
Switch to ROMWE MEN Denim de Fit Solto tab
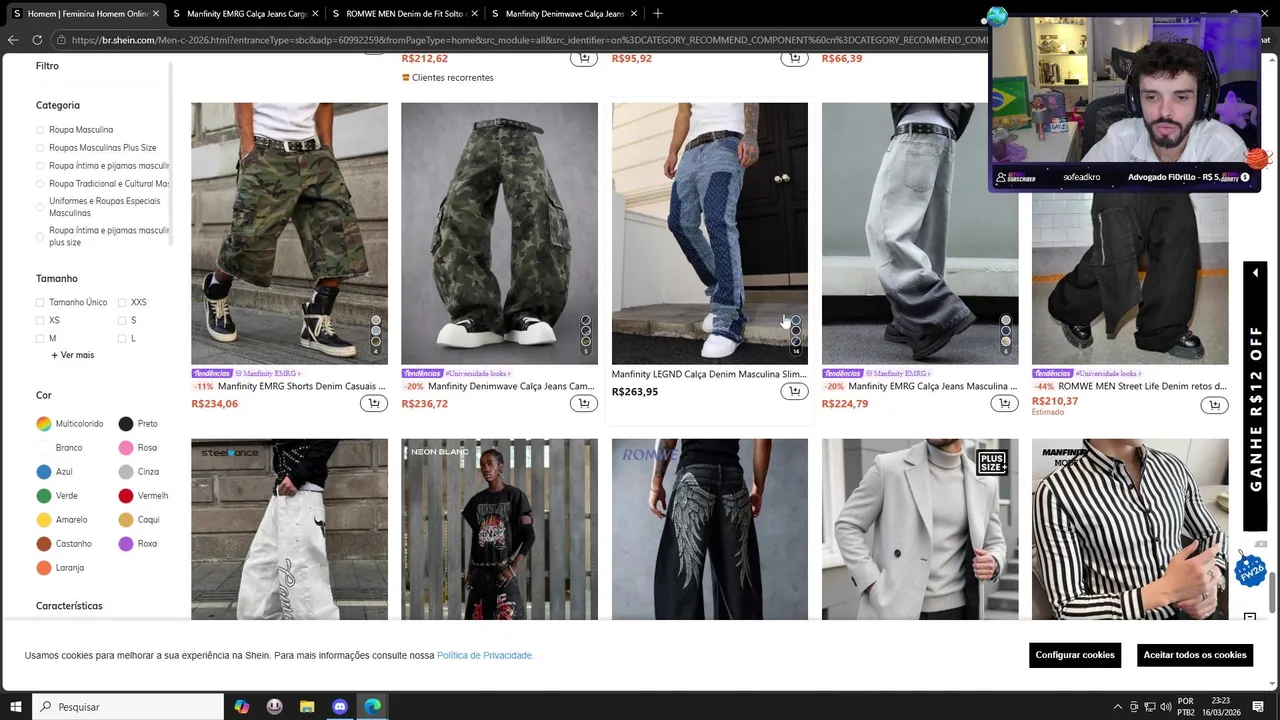(x=405, y=14)
